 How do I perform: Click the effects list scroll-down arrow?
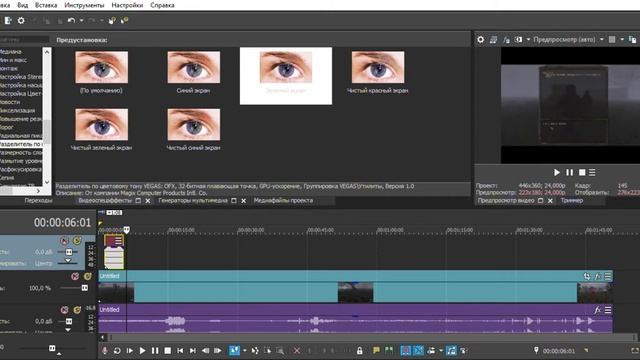(47, 182)
